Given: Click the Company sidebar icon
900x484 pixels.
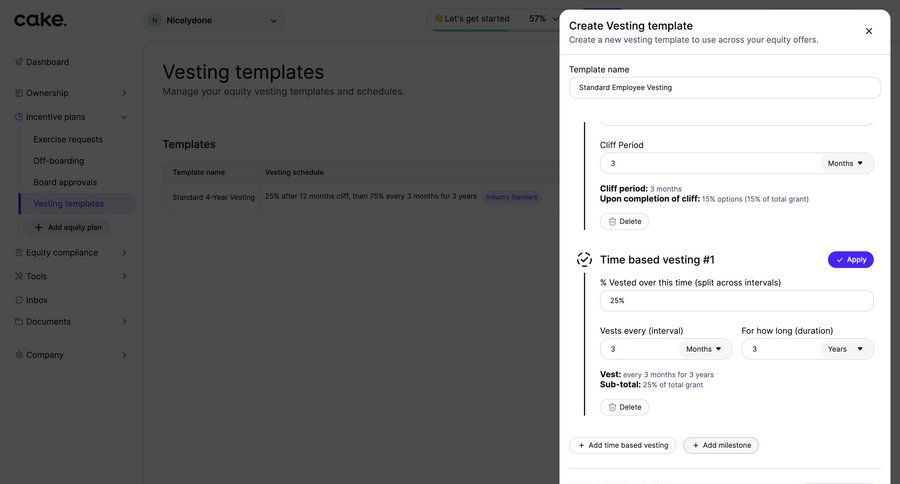Looking at the screenshot, I should (19, 355).
